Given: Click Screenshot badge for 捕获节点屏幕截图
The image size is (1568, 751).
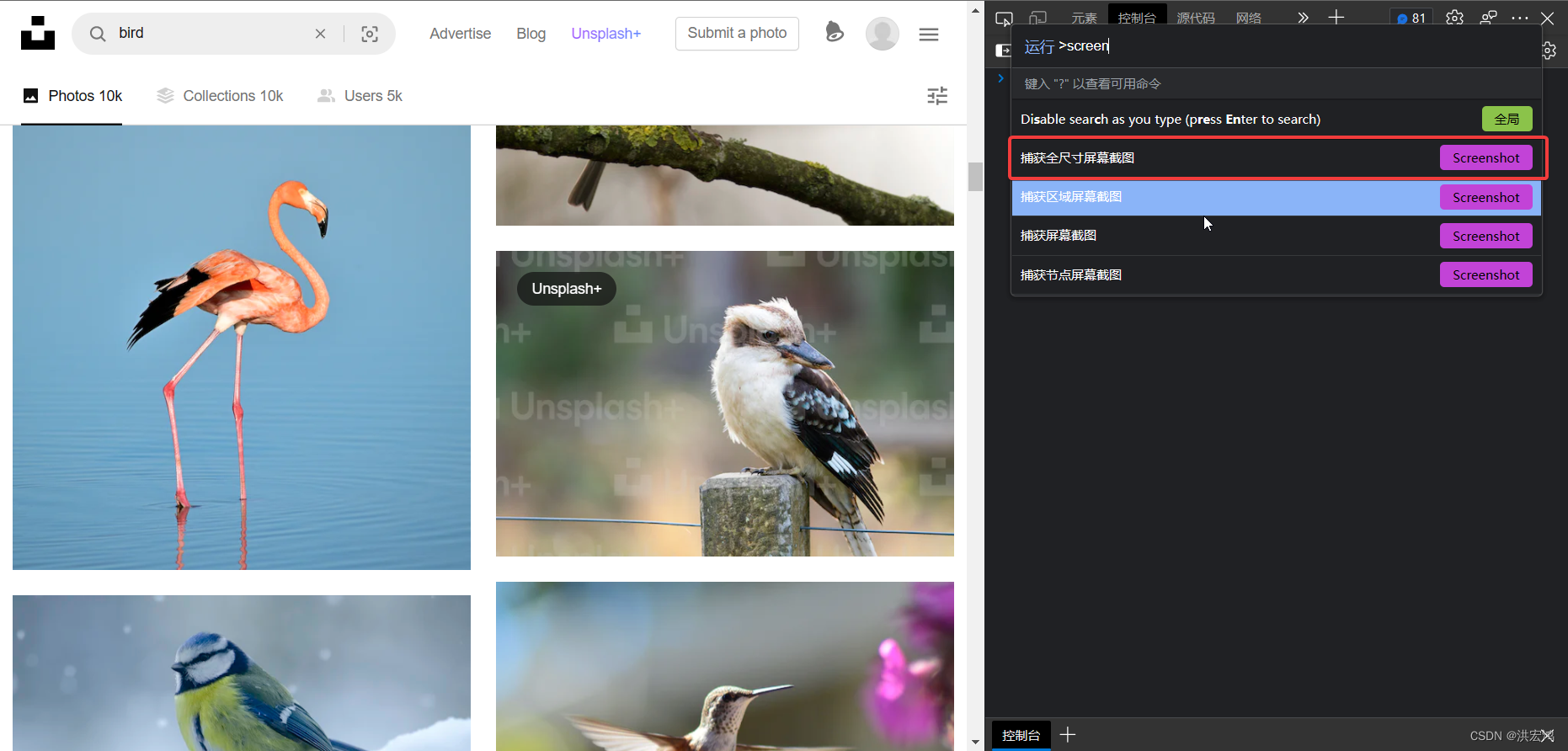Looking at the screenshot, I should point(1485,274).
